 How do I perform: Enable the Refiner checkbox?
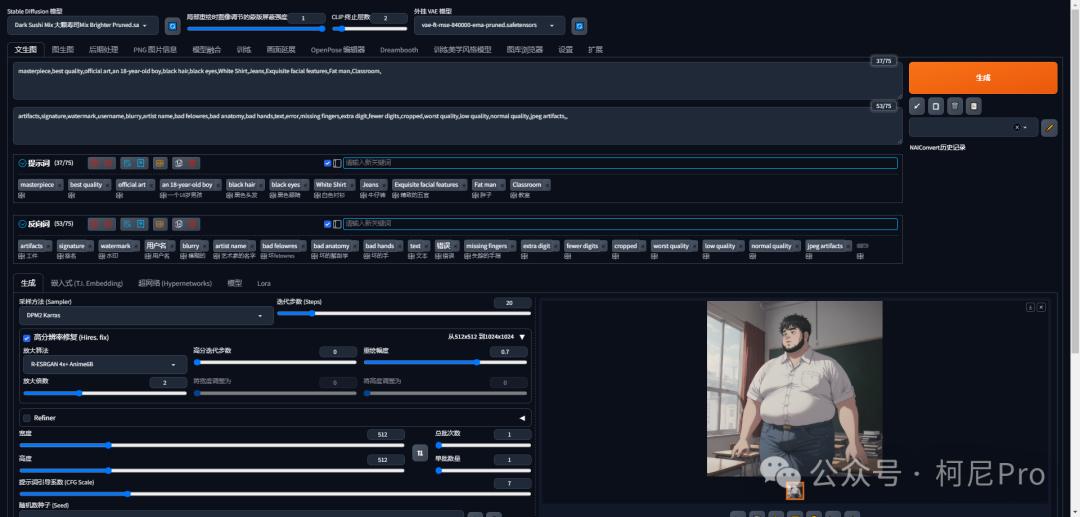(x=27, y=418)
